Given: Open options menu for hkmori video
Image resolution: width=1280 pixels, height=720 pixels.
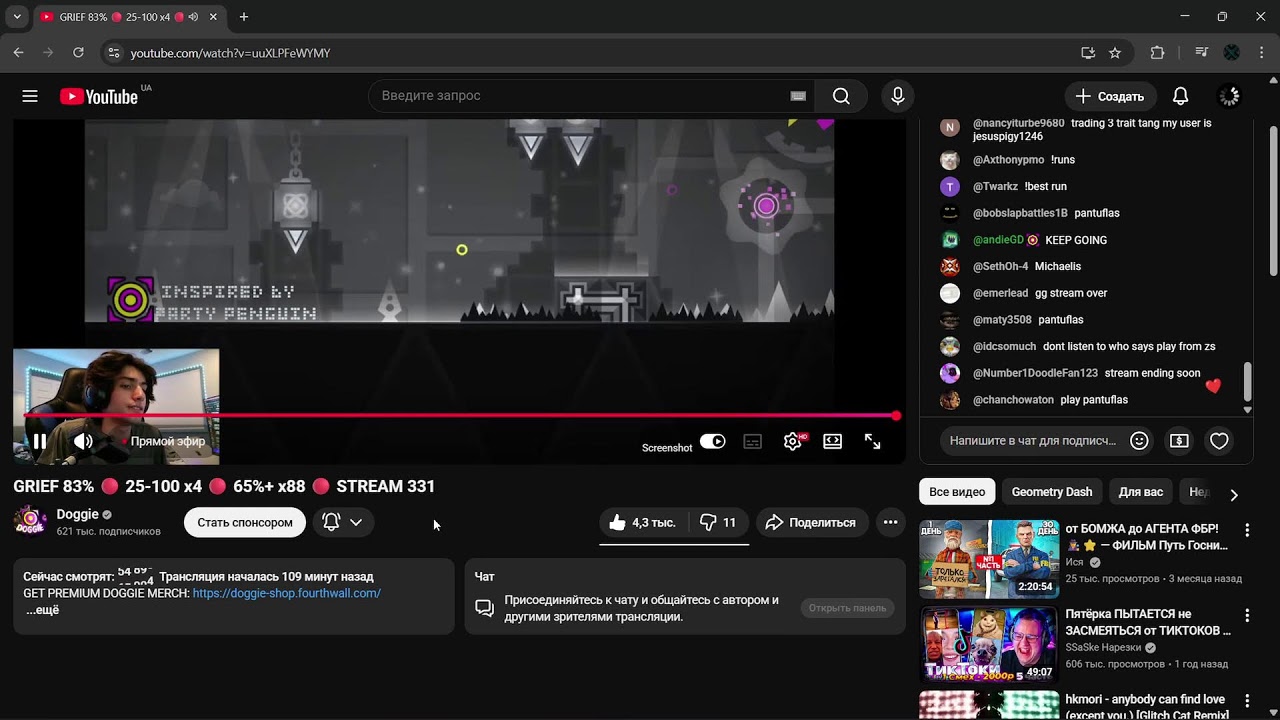Looking at the screenshot, I should point(1247,700).
